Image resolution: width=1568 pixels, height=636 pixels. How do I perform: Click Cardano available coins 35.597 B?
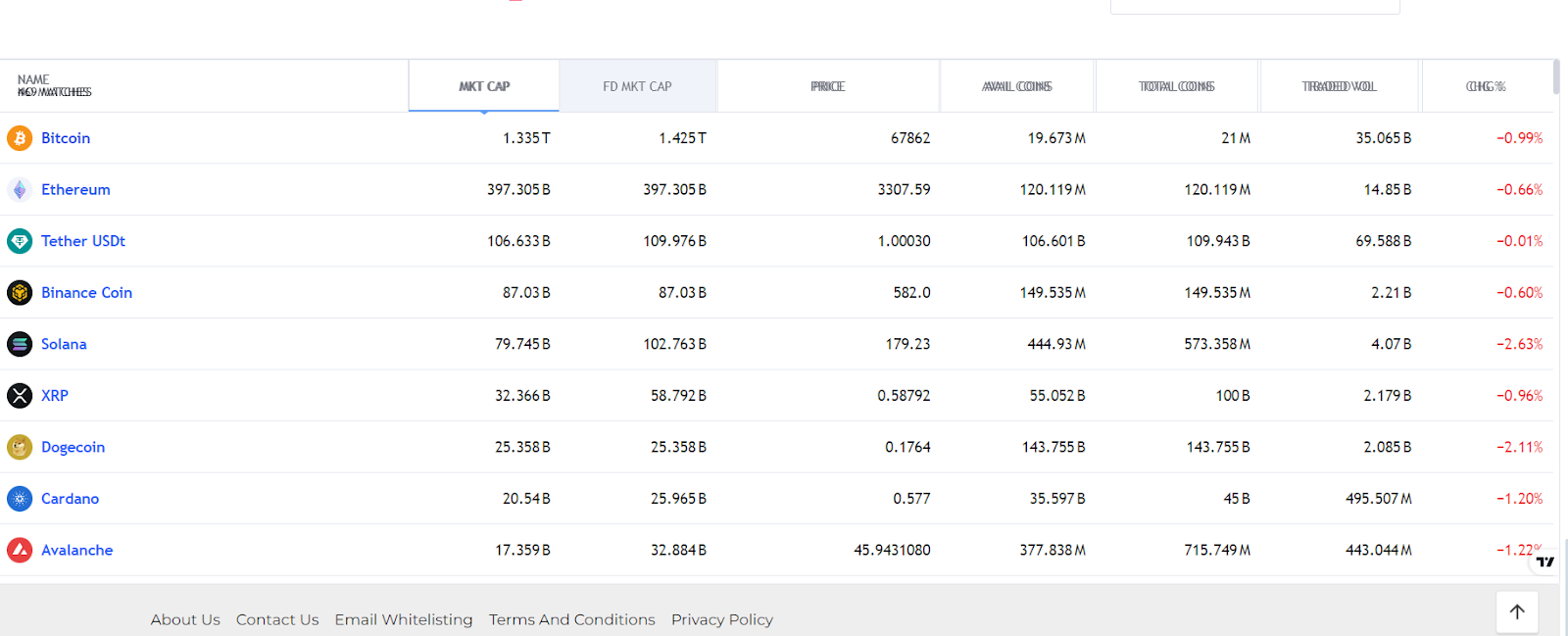pyautogui.click(x=1057, y=499)
